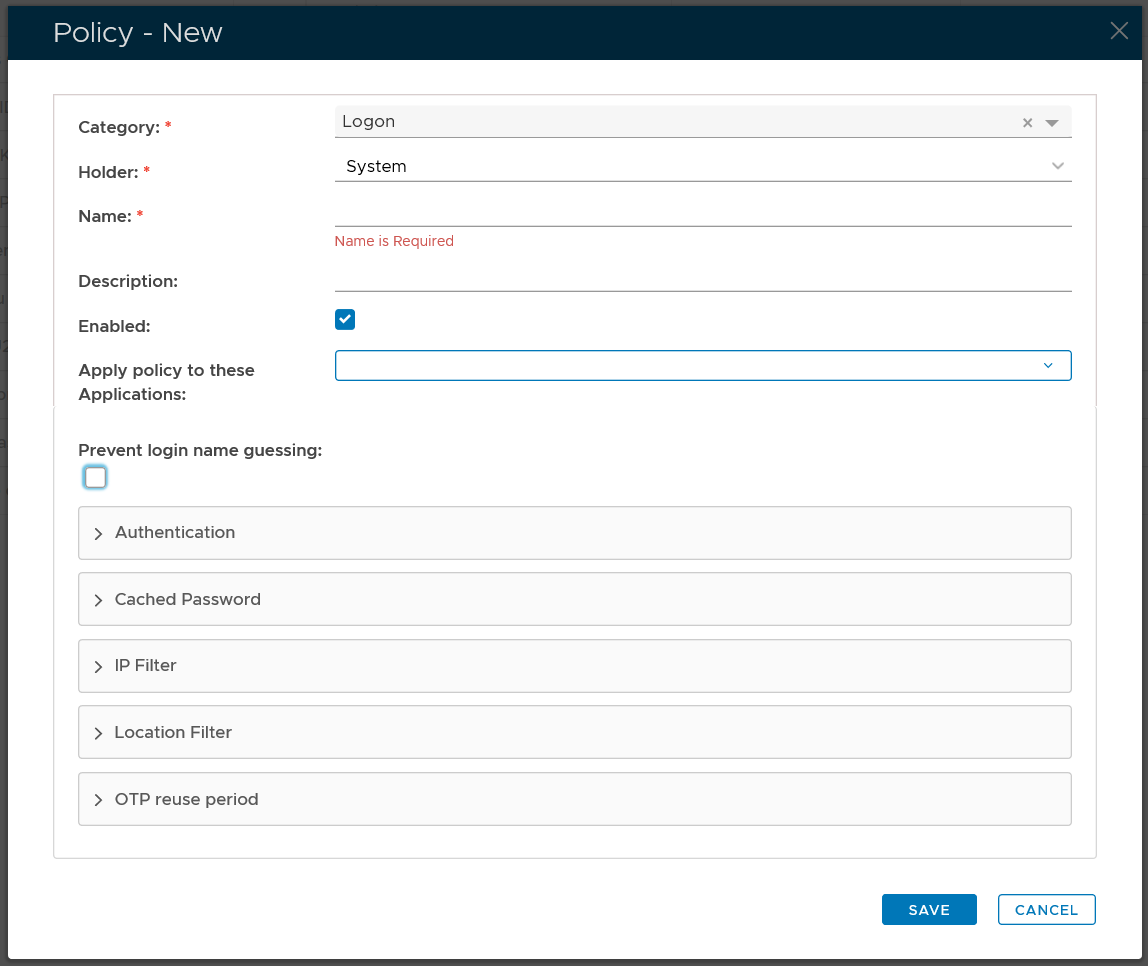Expand the OTP reuse period section

click(186, 800)
